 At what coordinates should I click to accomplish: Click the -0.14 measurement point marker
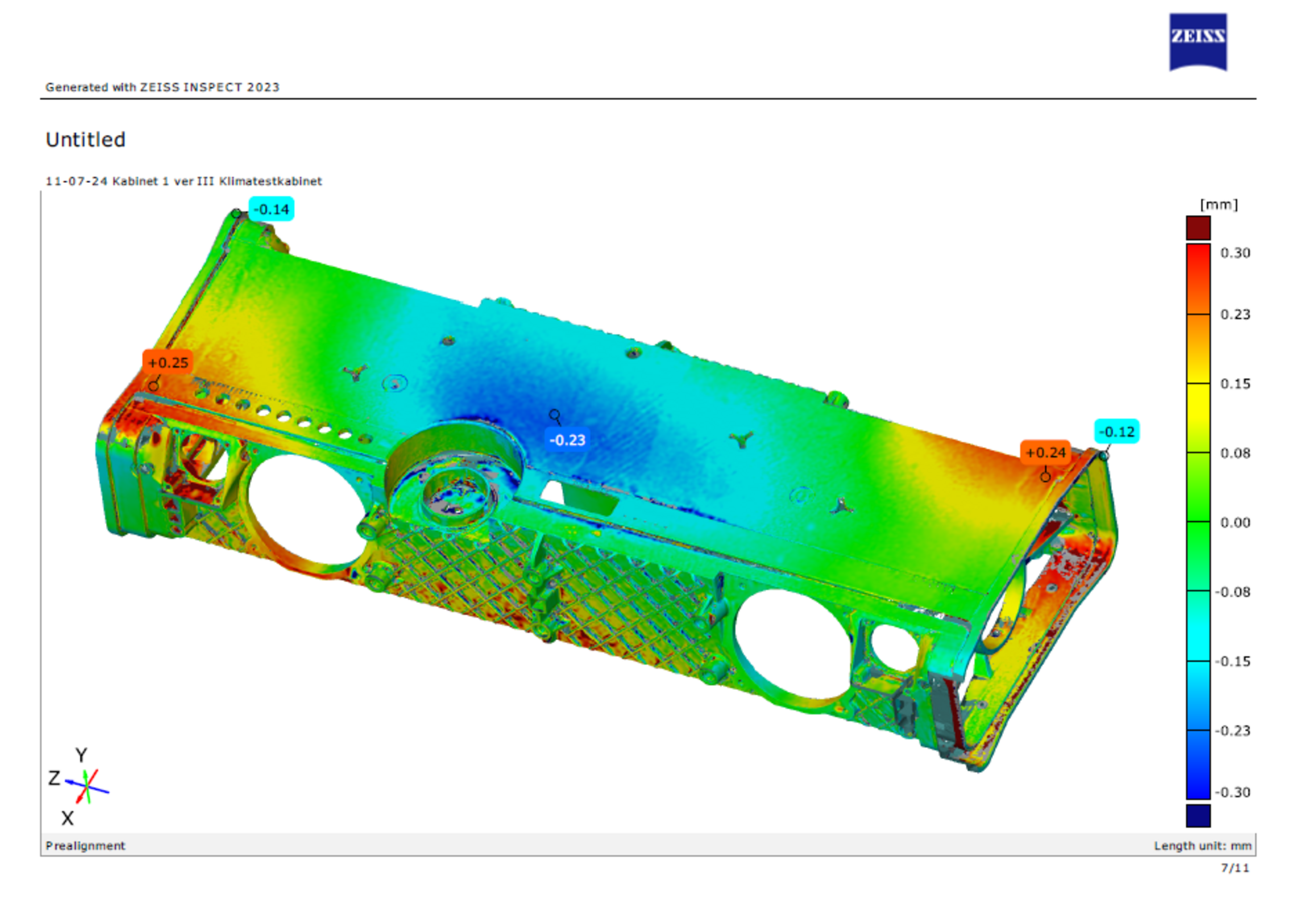point(236,213)
